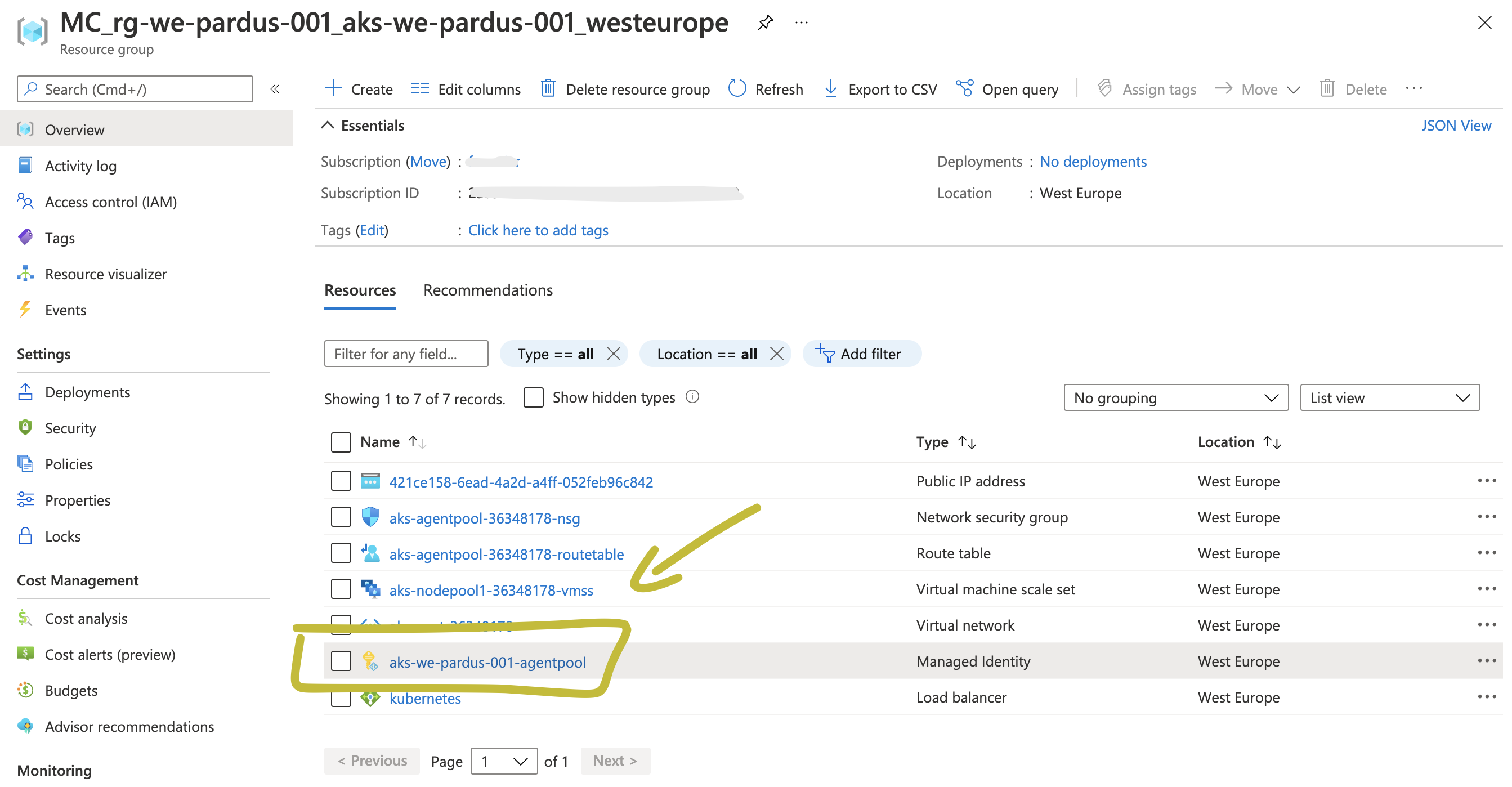Switch to the Recommendations tab
Screen dimensions: 1512x787
click(x=489, y=290)
